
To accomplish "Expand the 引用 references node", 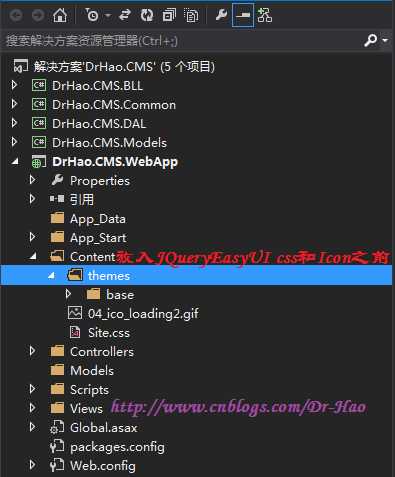I will click(x=32, y=199).
